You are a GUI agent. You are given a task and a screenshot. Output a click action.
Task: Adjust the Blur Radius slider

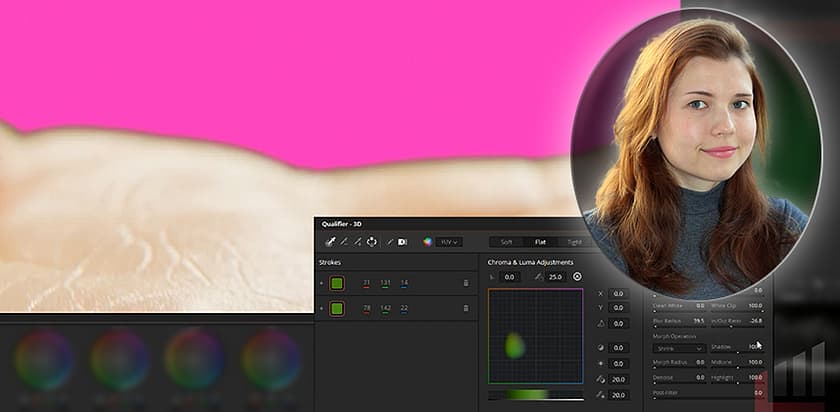[679, 326]
